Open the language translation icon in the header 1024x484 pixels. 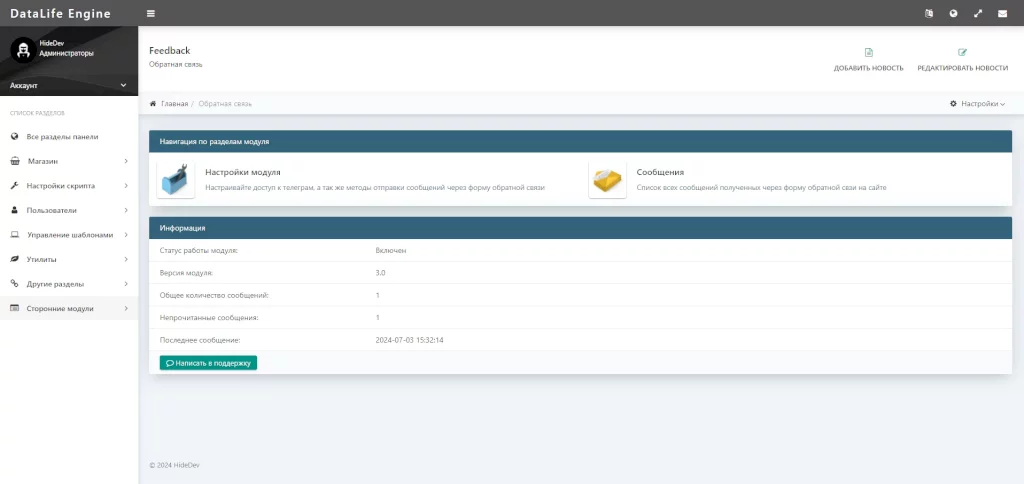point(929,13)
